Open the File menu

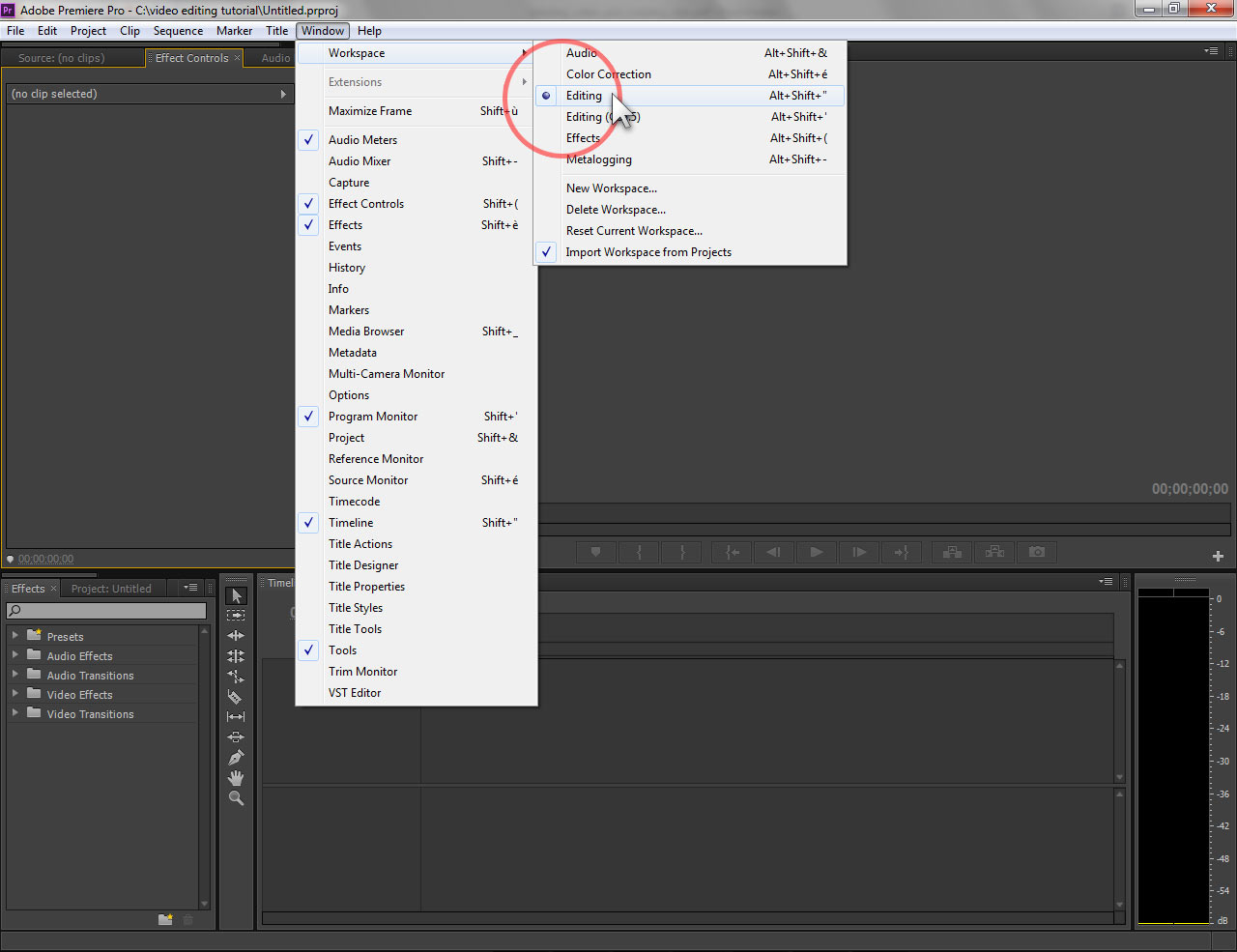15,31
